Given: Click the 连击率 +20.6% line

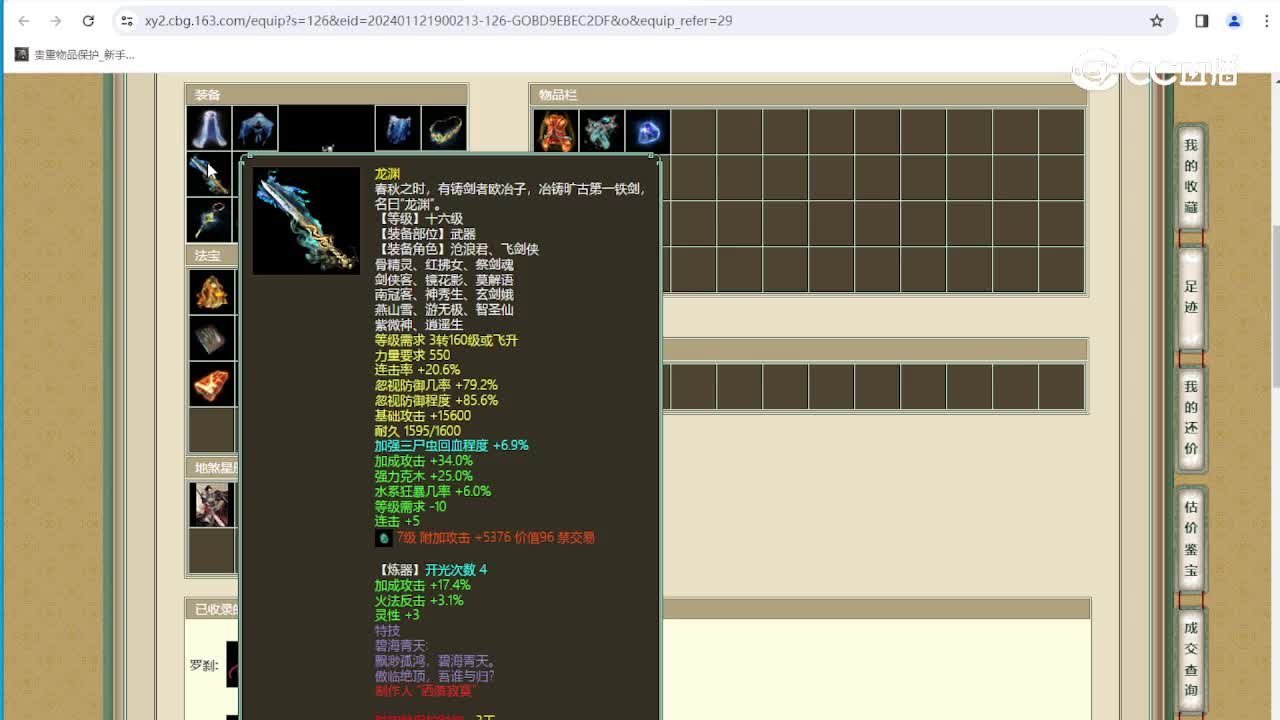Looking at the screenshot, I should 417,370.
